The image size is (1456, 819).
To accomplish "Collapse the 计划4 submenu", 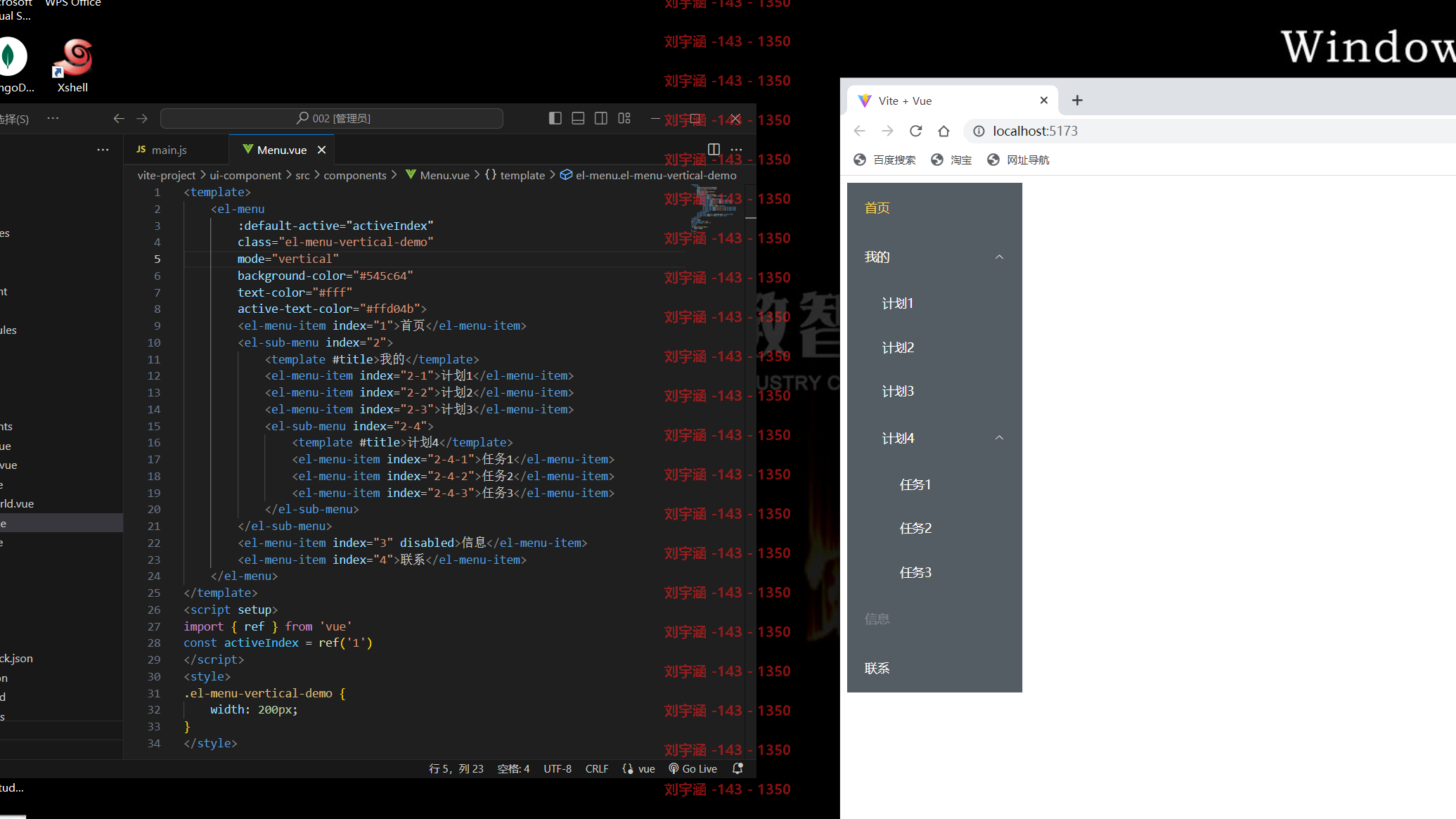I will 934,438.
